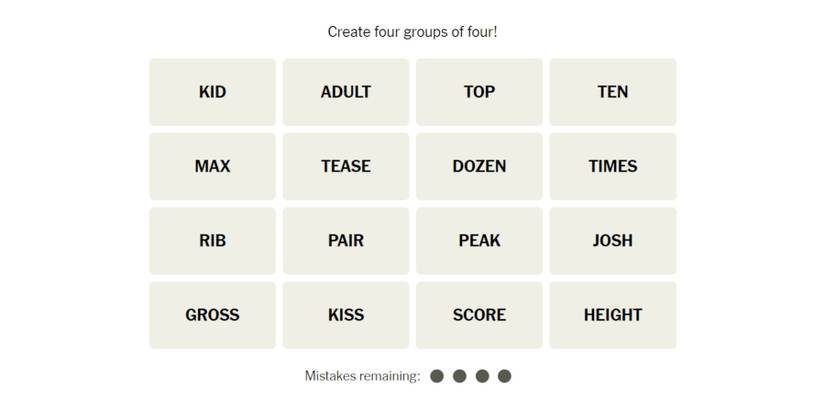
Task: Pick the TEN tile
Action: pyautogui.click(x=612, y=92)
